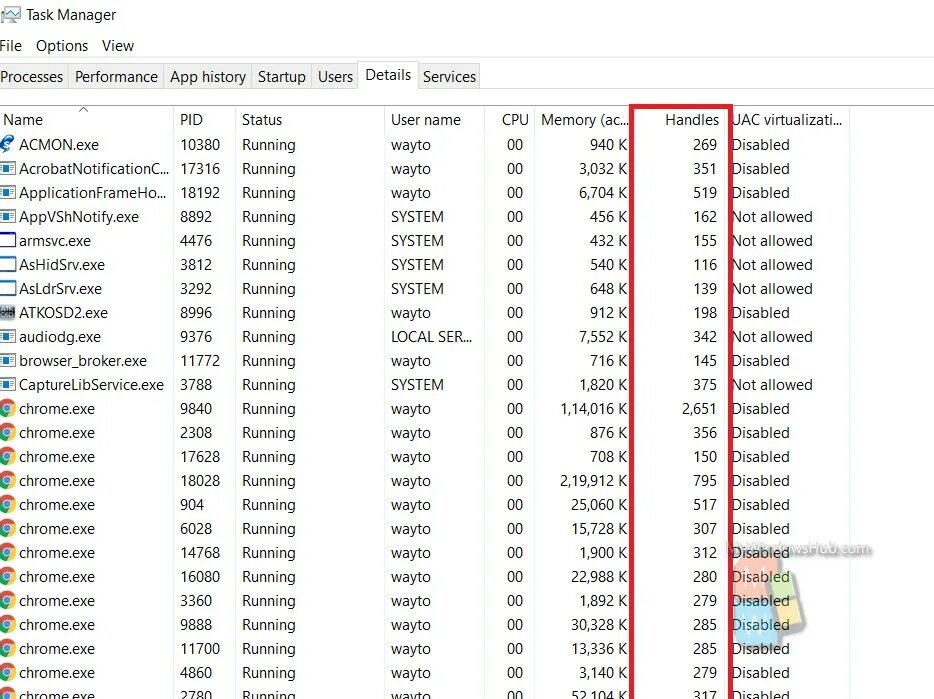
Task: Click the AsHidSrv.exe process icon
Action: (8, 264)
